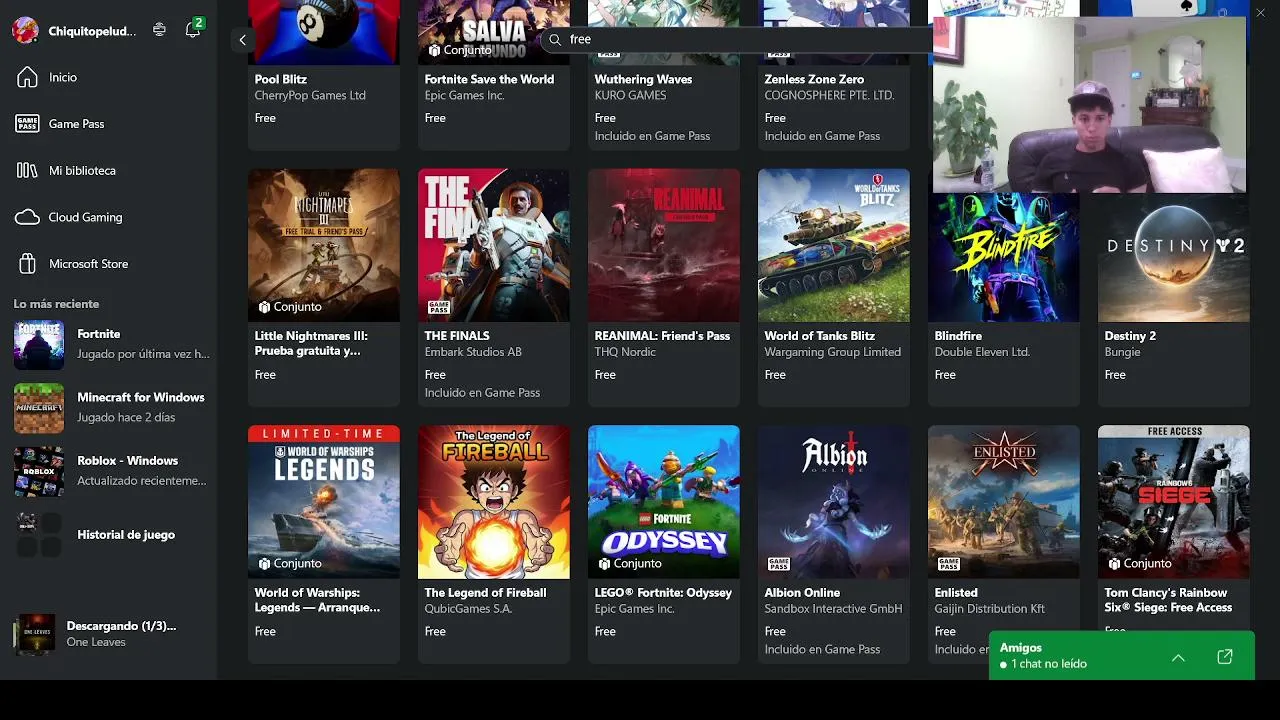Click the Game Pass badge icon in sidebar

click(x=27, y=124)
